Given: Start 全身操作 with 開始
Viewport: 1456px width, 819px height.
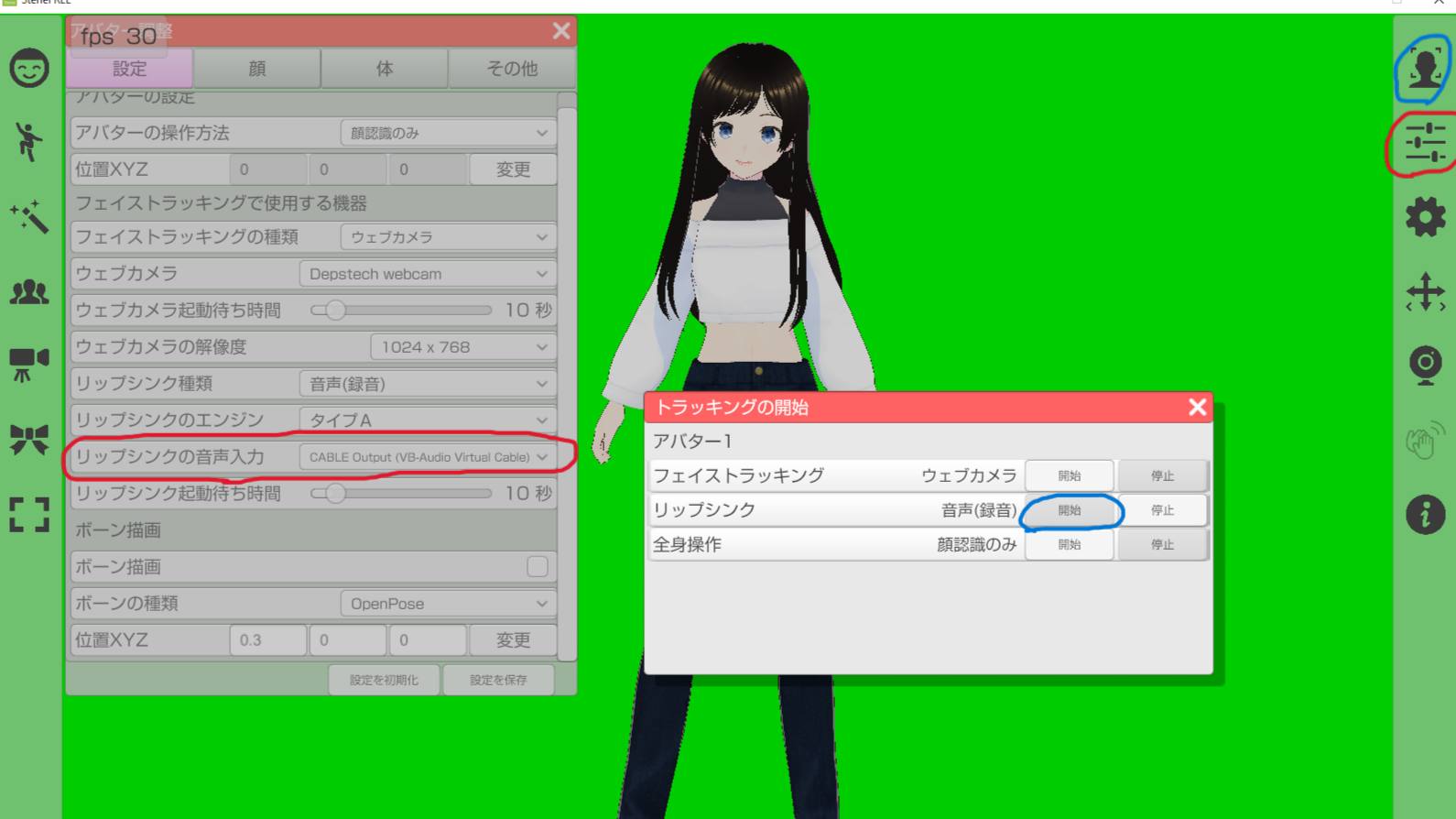Looking at the screenshot, I should [x=1070, y=544].
